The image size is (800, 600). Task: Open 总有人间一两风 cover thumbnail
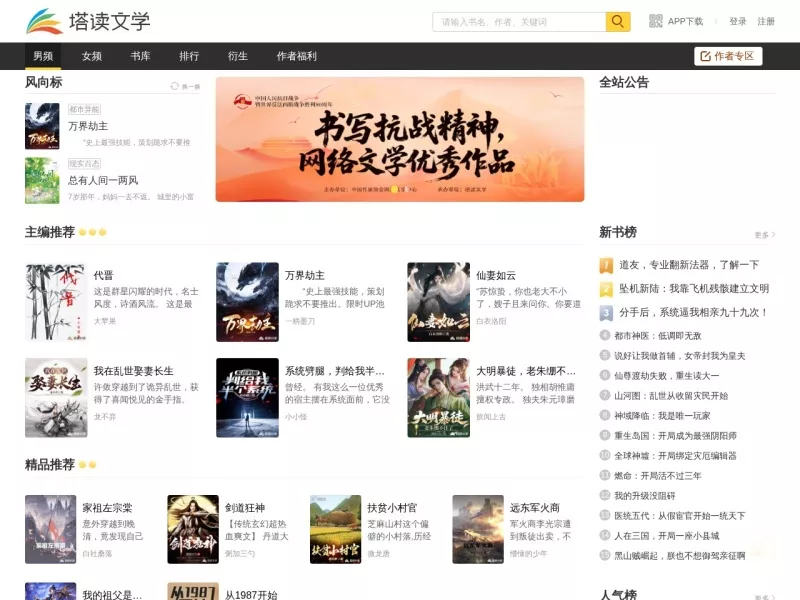click(42, 181)
